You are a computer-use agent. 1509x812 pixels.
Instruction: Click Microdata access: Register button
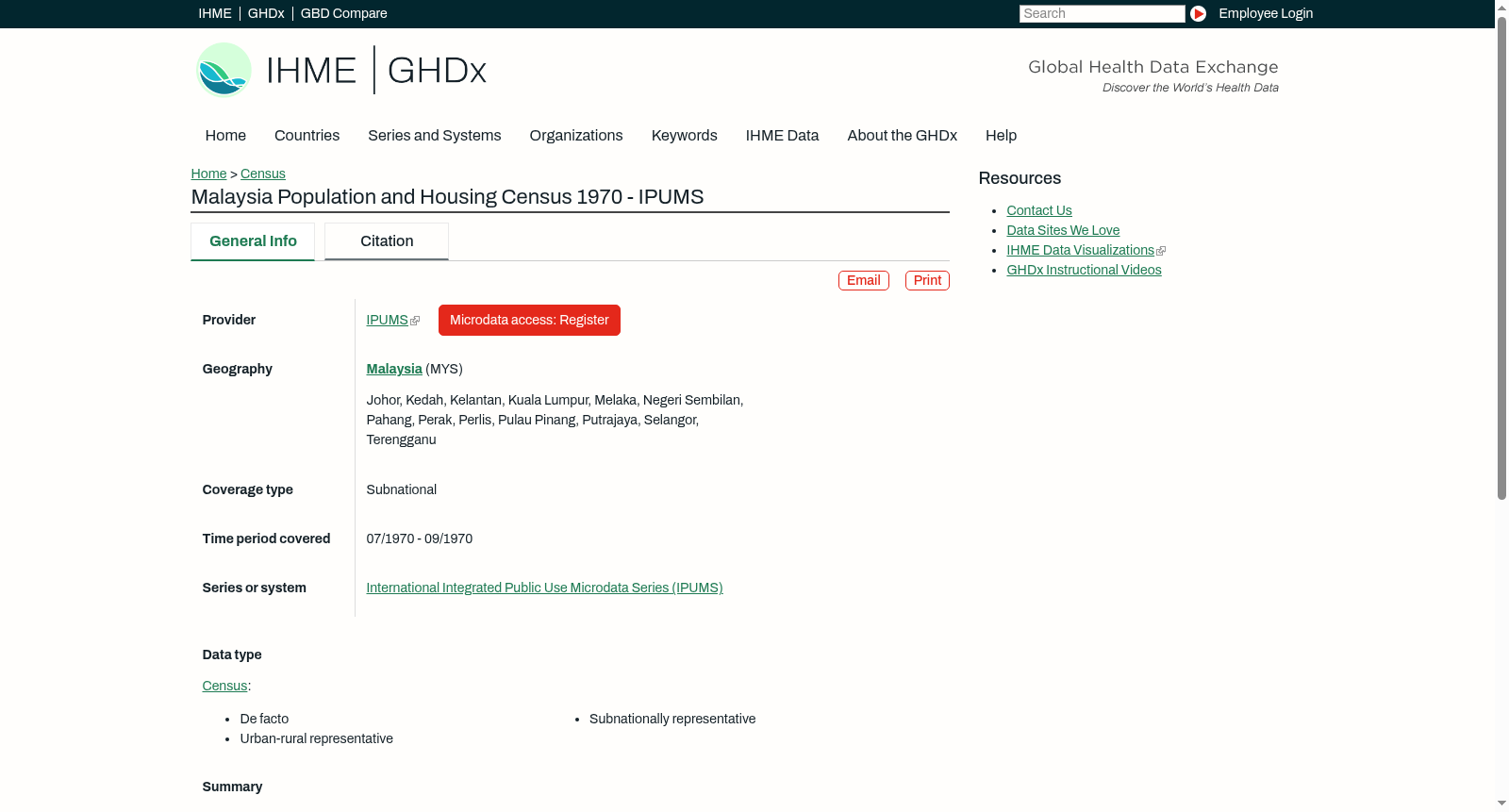[x=529, y=321]
